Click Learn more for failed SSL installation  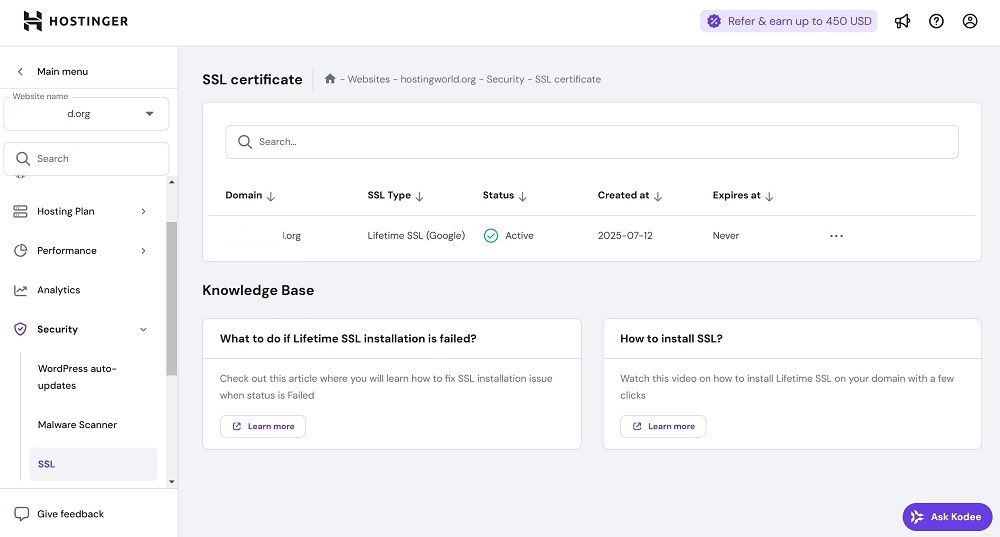[263, 426]
